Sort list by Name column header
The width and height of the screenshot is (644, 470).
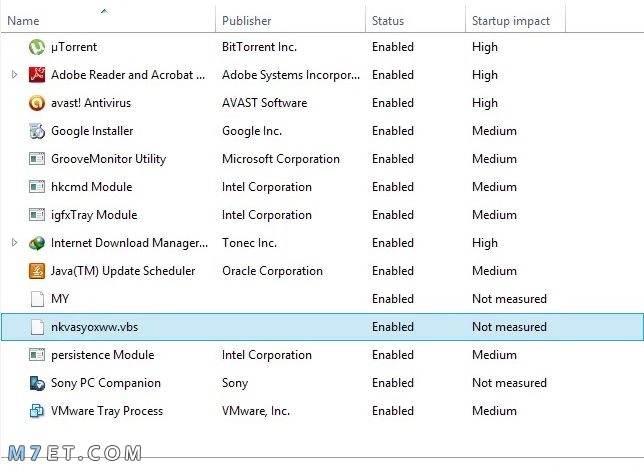108,21
